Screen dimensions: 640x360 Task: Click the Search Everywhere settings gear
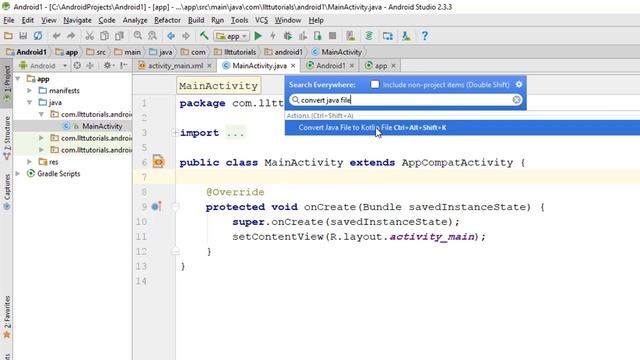[x=519, y=84]
